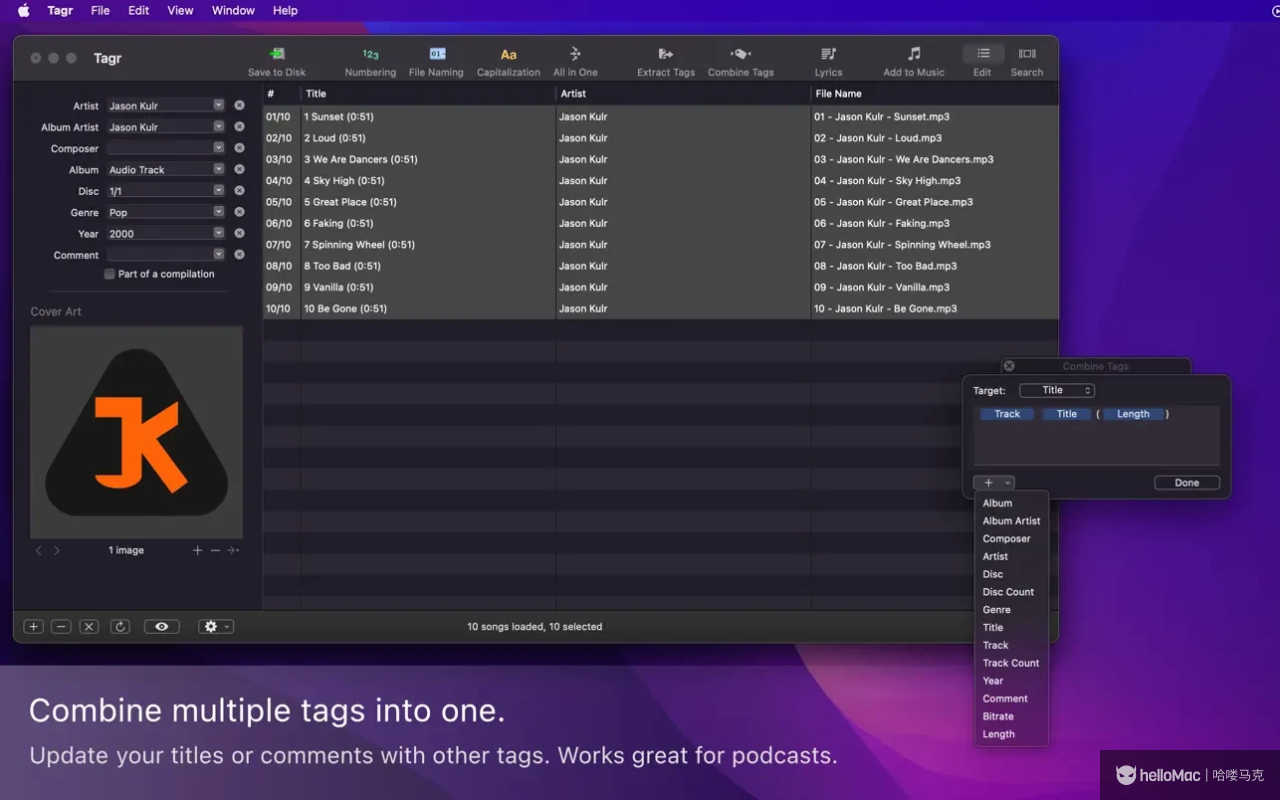Screen dimensions: 1280x800
Task: Clear the Composer field with its x icon
Action: (x=239, y=148)
